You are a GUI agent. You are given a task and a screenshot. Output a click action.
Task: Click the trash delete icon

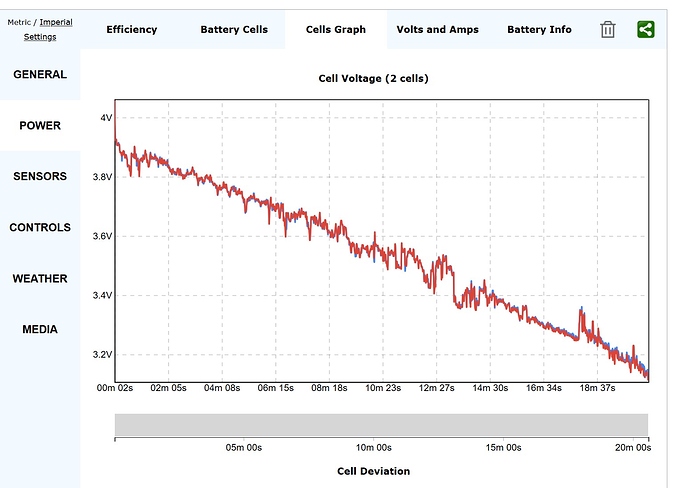click(607, 29)
